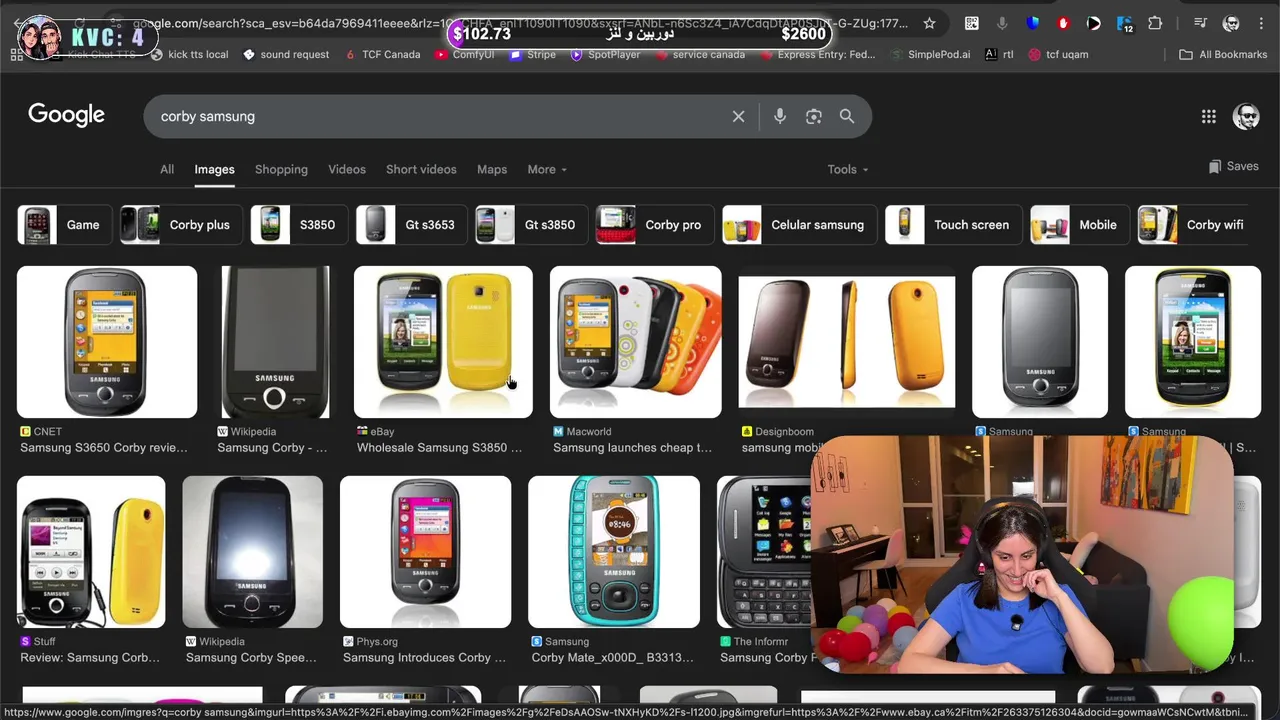The width and height of the screenshot is (1280, 720).
Task: Open the Google account avatar on the page
Action: click(1246, 116)
